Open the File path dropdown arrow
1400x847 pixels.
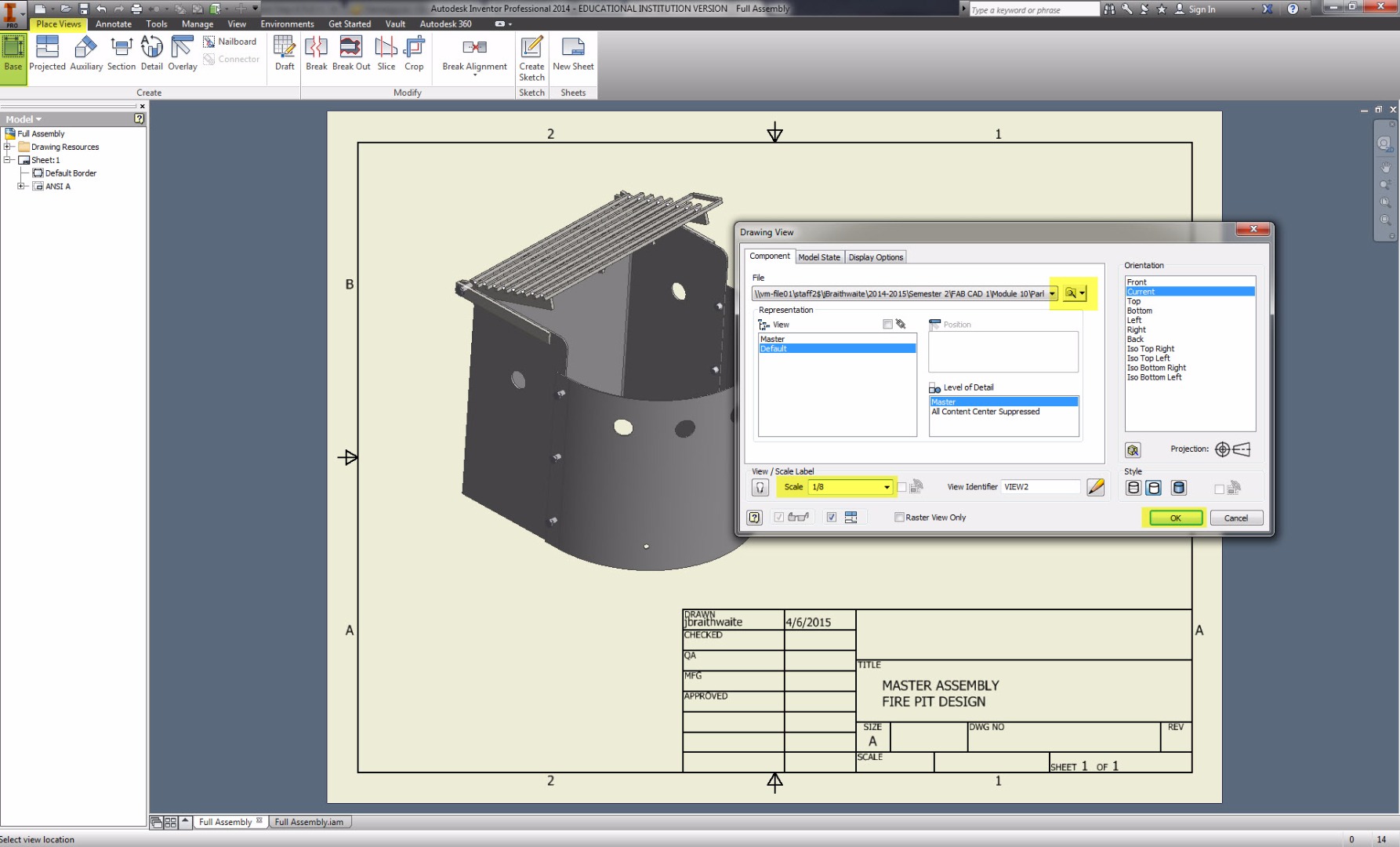[x=1052, y=294]
